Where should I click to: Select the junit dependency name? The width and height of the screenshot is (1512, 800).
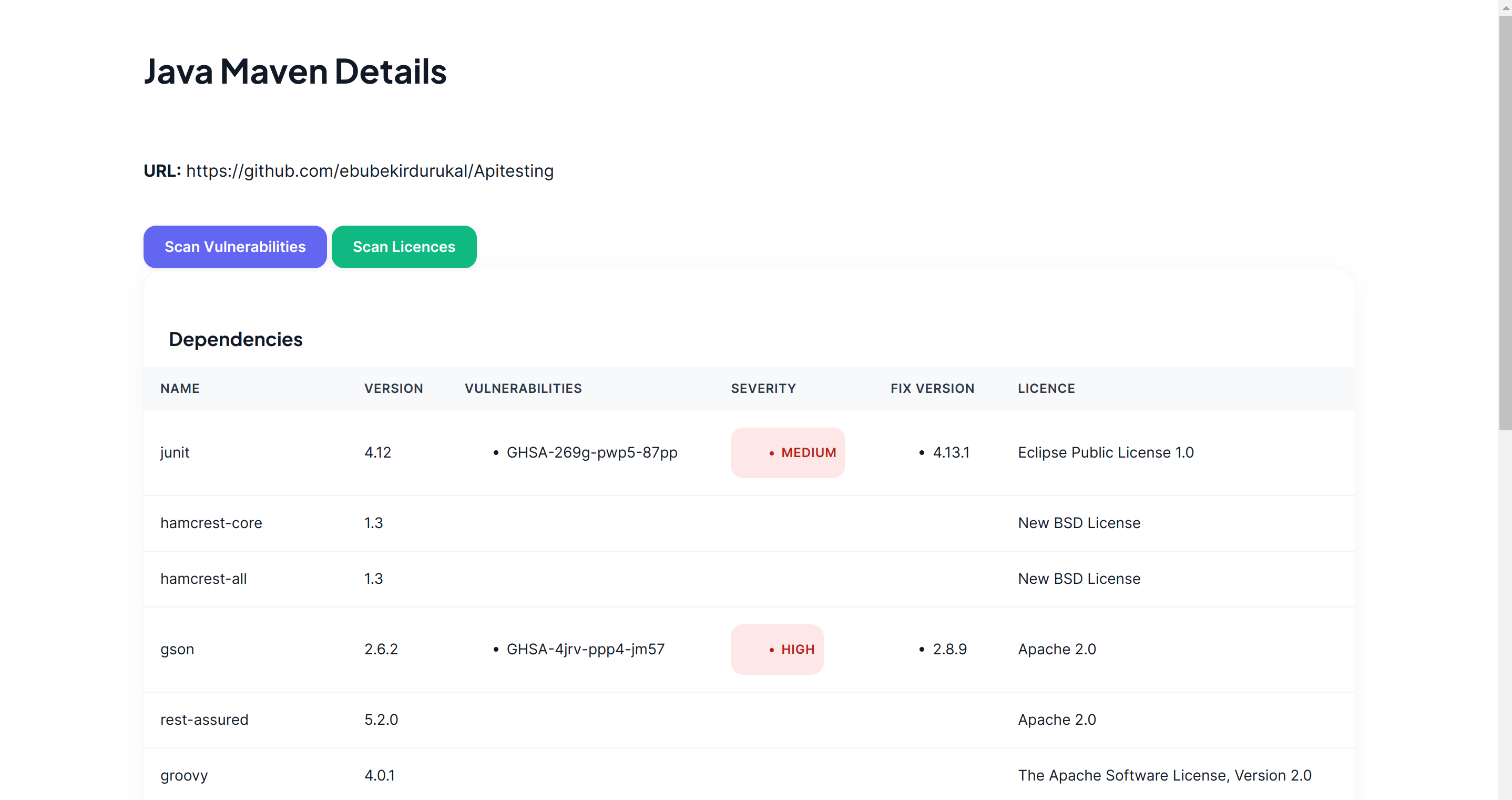[175, 452]
